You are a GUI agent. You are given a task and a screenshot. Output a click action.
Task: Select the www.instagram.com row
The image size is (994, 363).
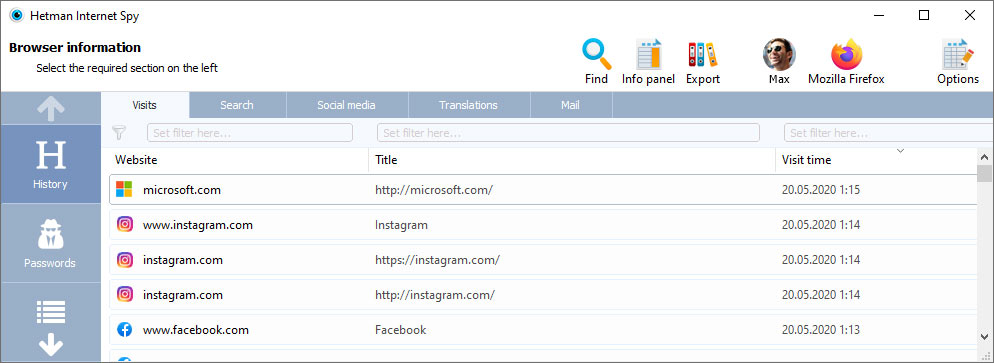[x=543, y=225]
